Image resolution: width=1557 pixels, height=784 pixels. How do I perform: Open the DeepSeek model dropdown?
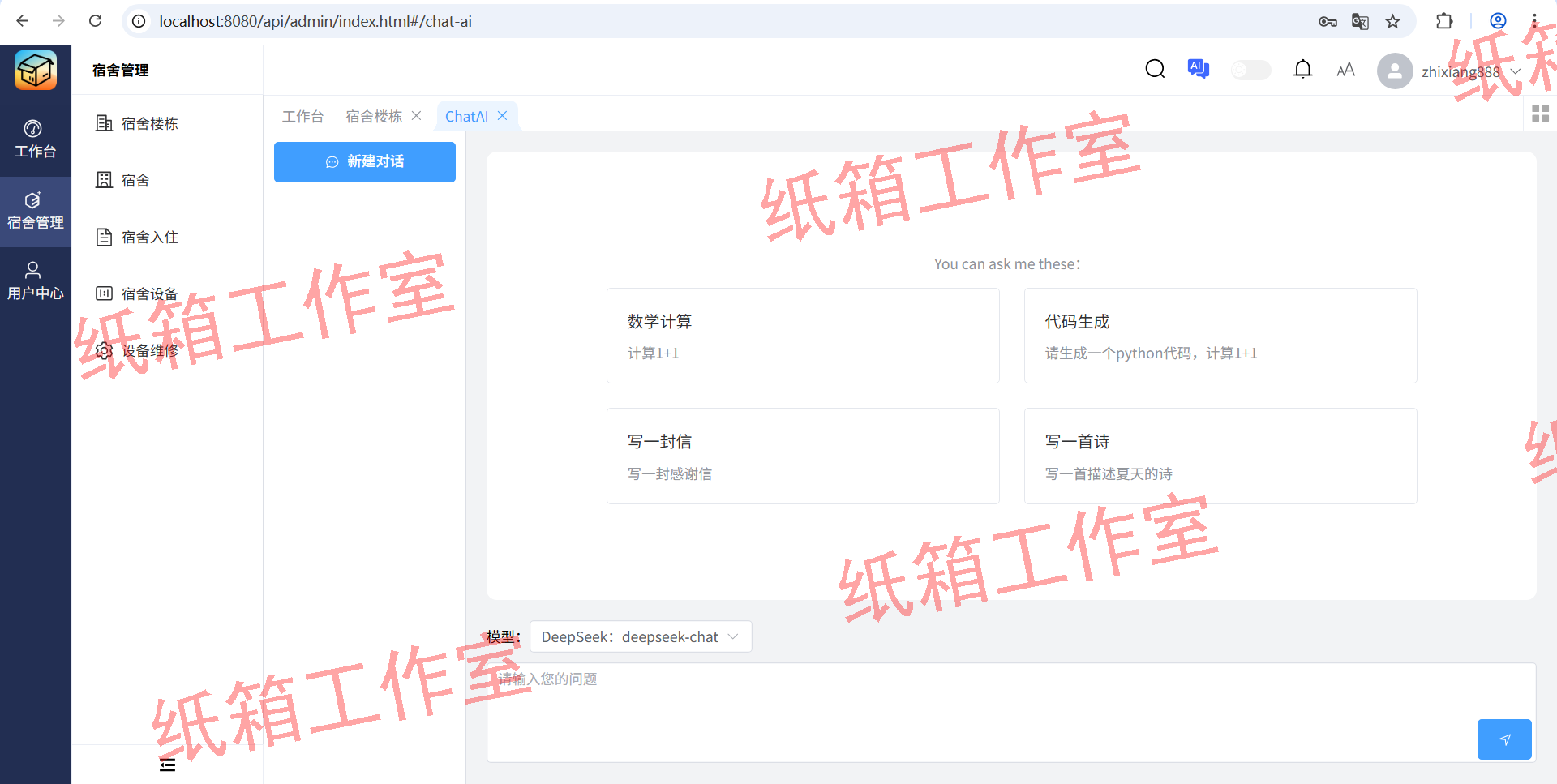pos(640,636)
